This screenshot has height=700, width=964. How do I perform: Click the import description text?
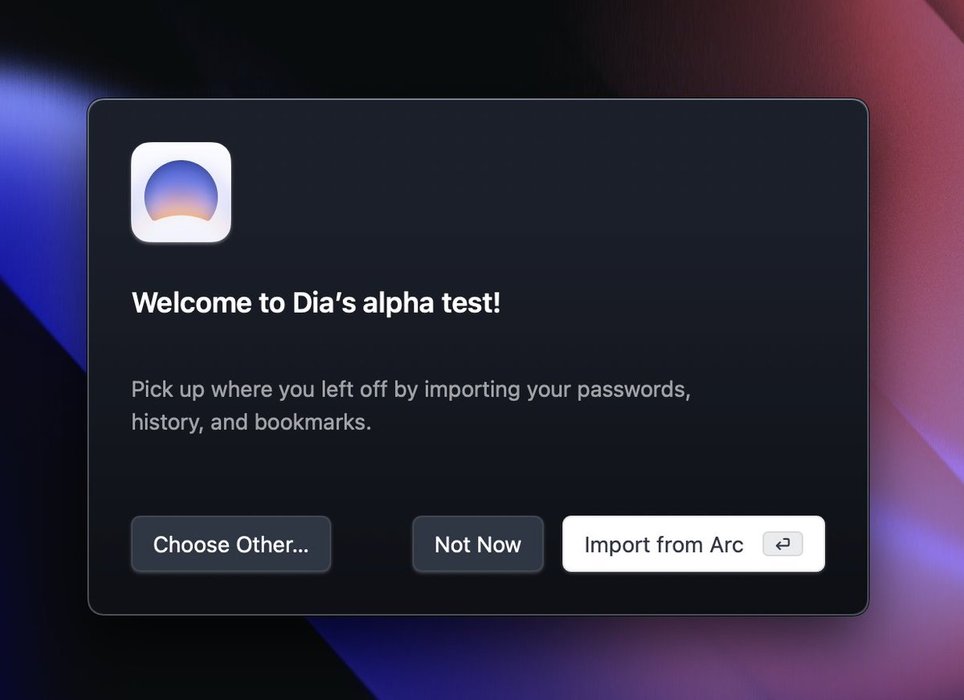(x=410, y=405)
